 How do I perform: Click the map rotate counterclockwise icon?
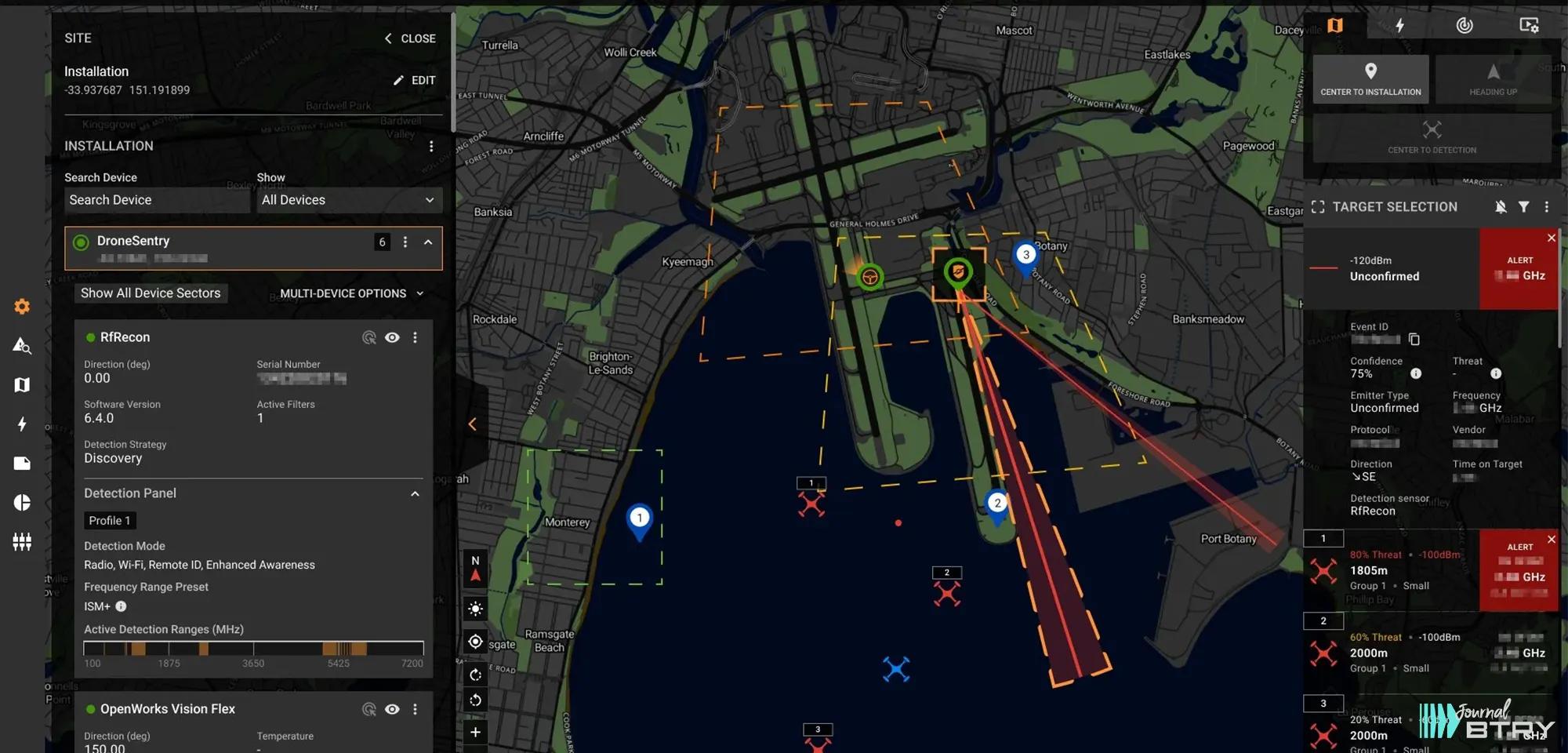click(x=475, y=700)
